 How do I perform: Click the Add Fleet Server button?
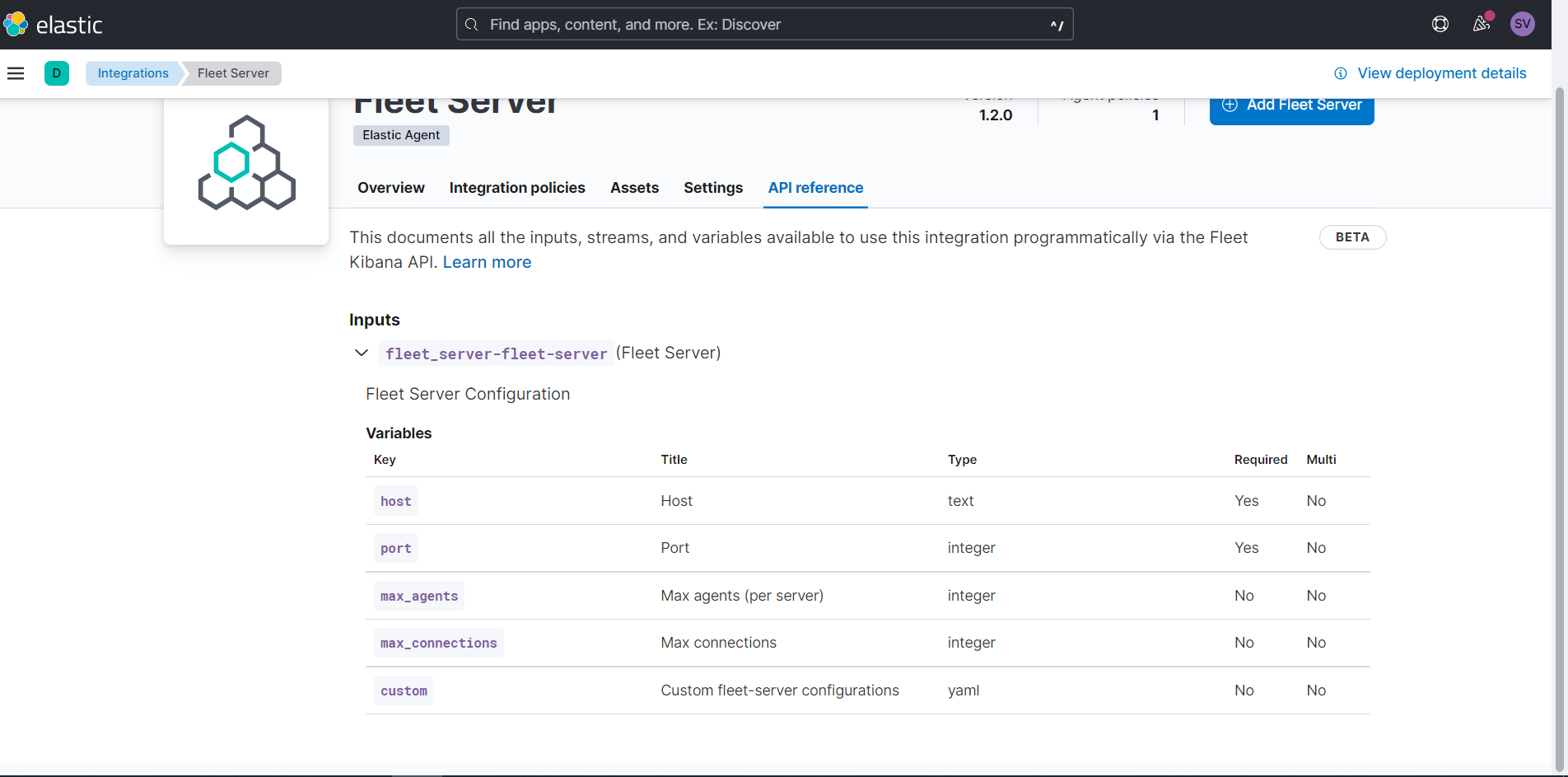[1291, 105]
